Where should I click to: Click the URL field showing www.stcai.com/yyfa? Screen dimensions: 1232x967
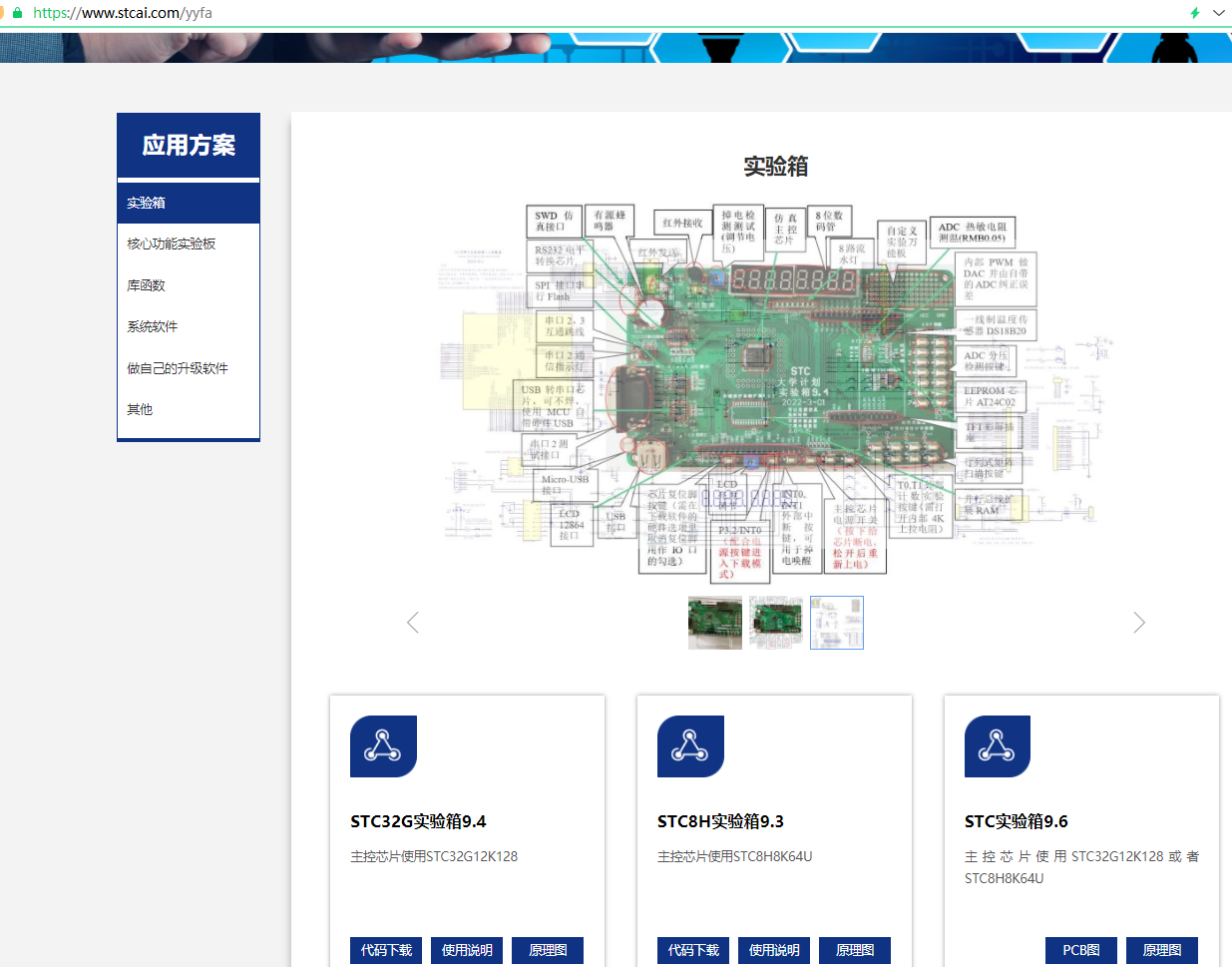click(123, 13)
